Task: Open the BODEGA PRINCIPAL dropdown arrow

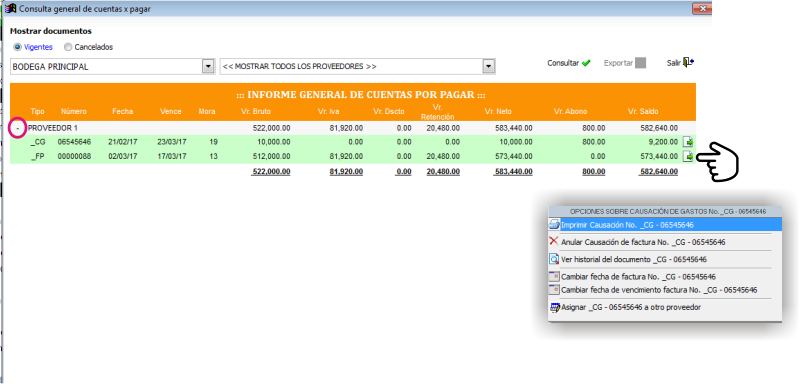Action: pyautogui.click(x=208, y=66)
